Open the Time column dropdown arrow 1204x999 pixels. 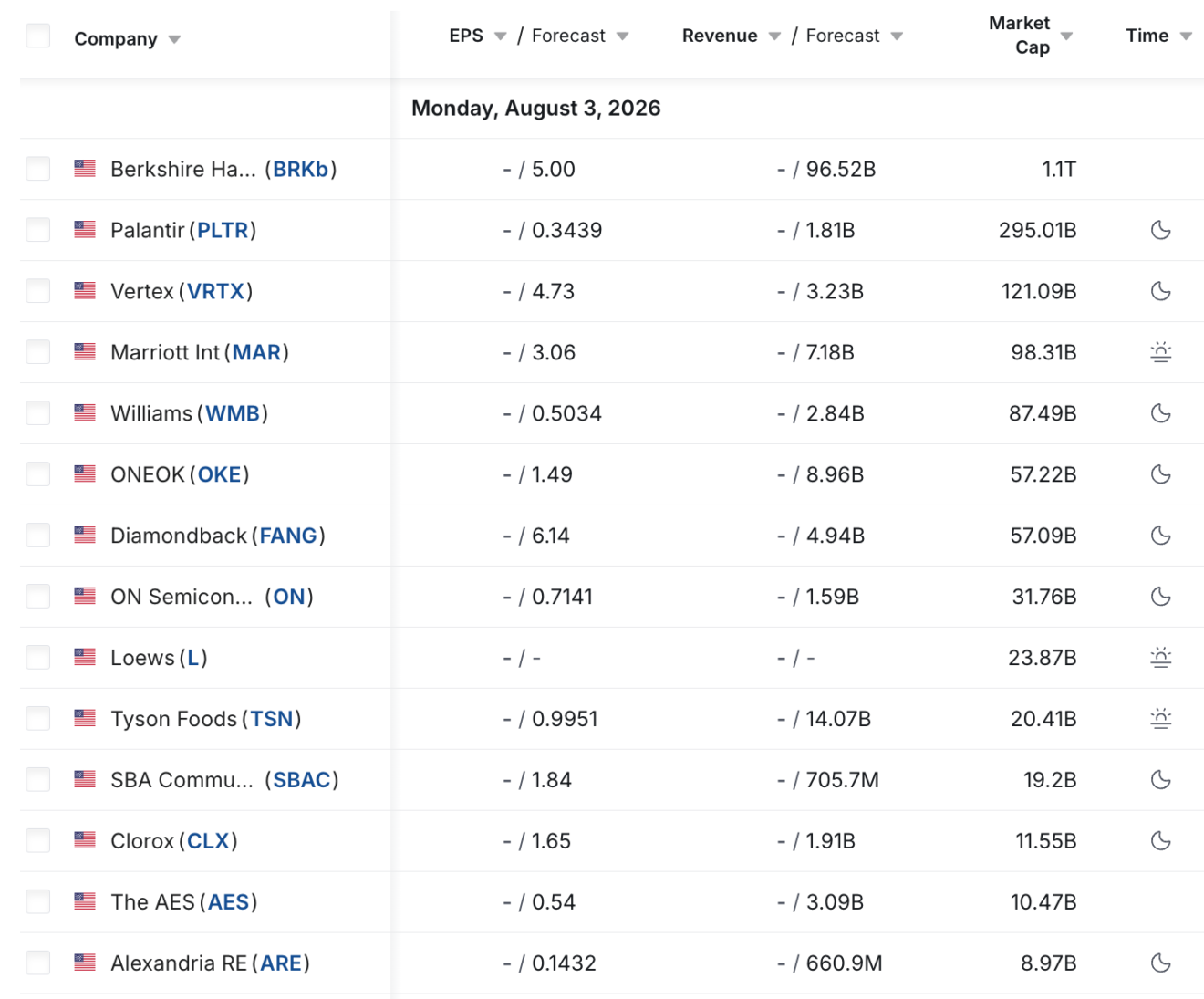tap(1186, 36)
